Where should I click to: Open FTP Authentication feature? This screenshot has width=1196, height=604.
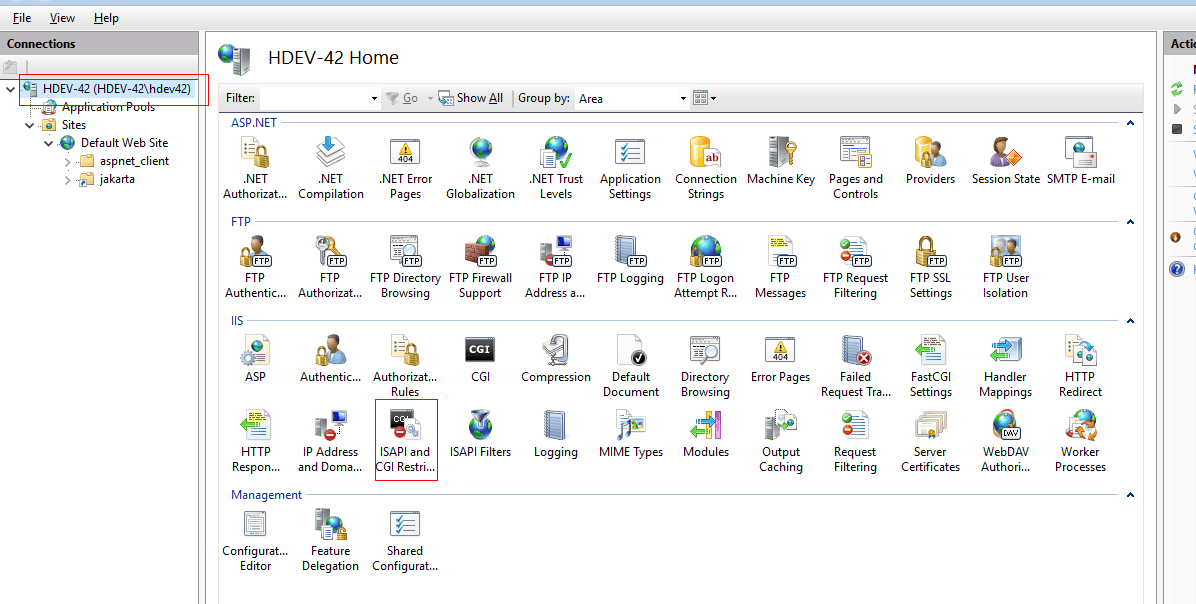(255, 267)
